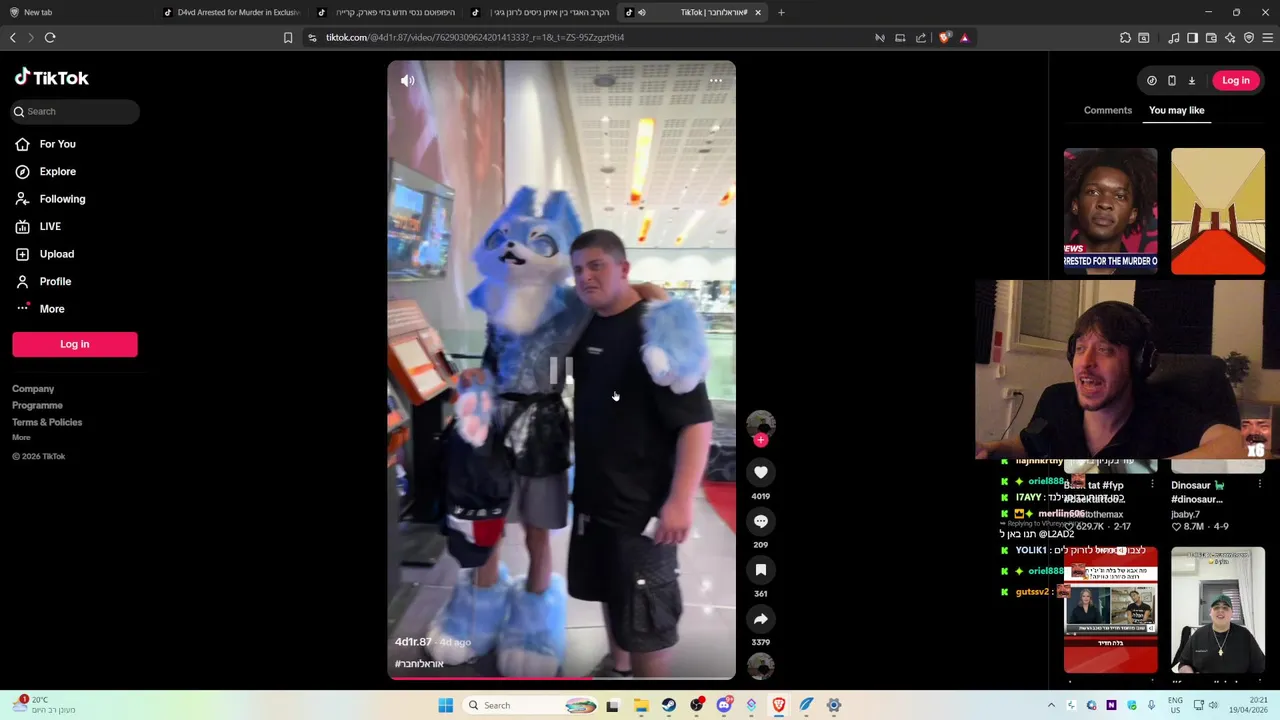
Task: Expand the Programme footer section
Action: click(x=37, y=405)
